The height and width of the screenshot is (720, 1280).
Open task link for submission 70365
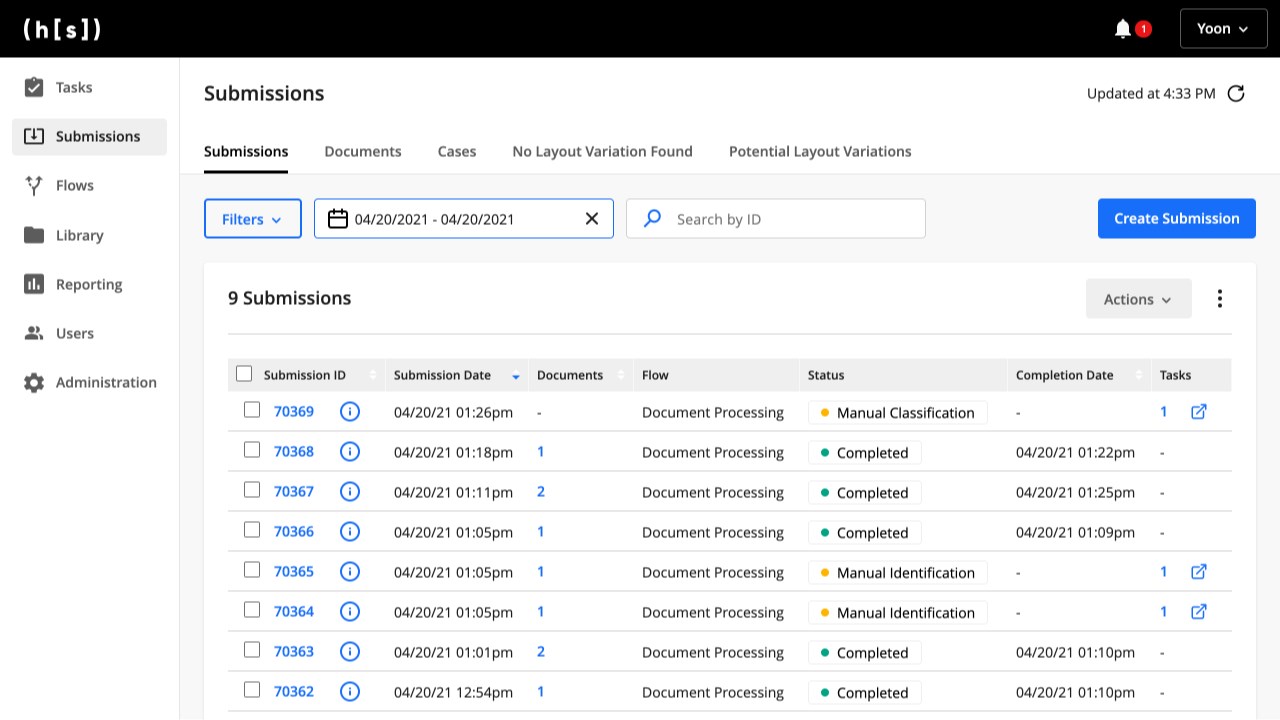click(x=1198, y=572)
